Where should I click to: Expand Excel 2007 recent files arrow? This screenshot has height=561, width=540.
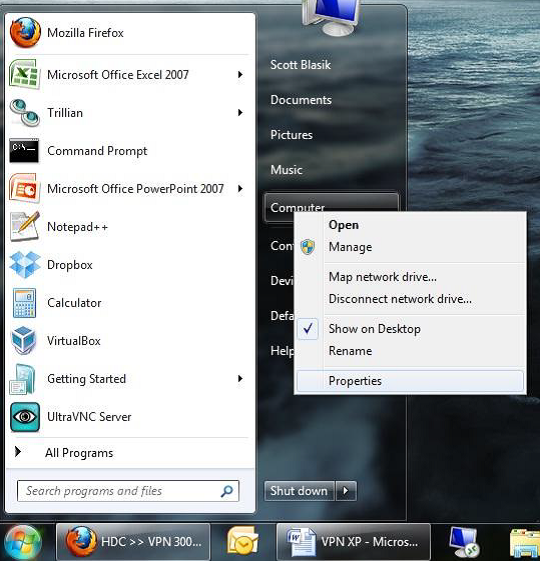[240, 74]
